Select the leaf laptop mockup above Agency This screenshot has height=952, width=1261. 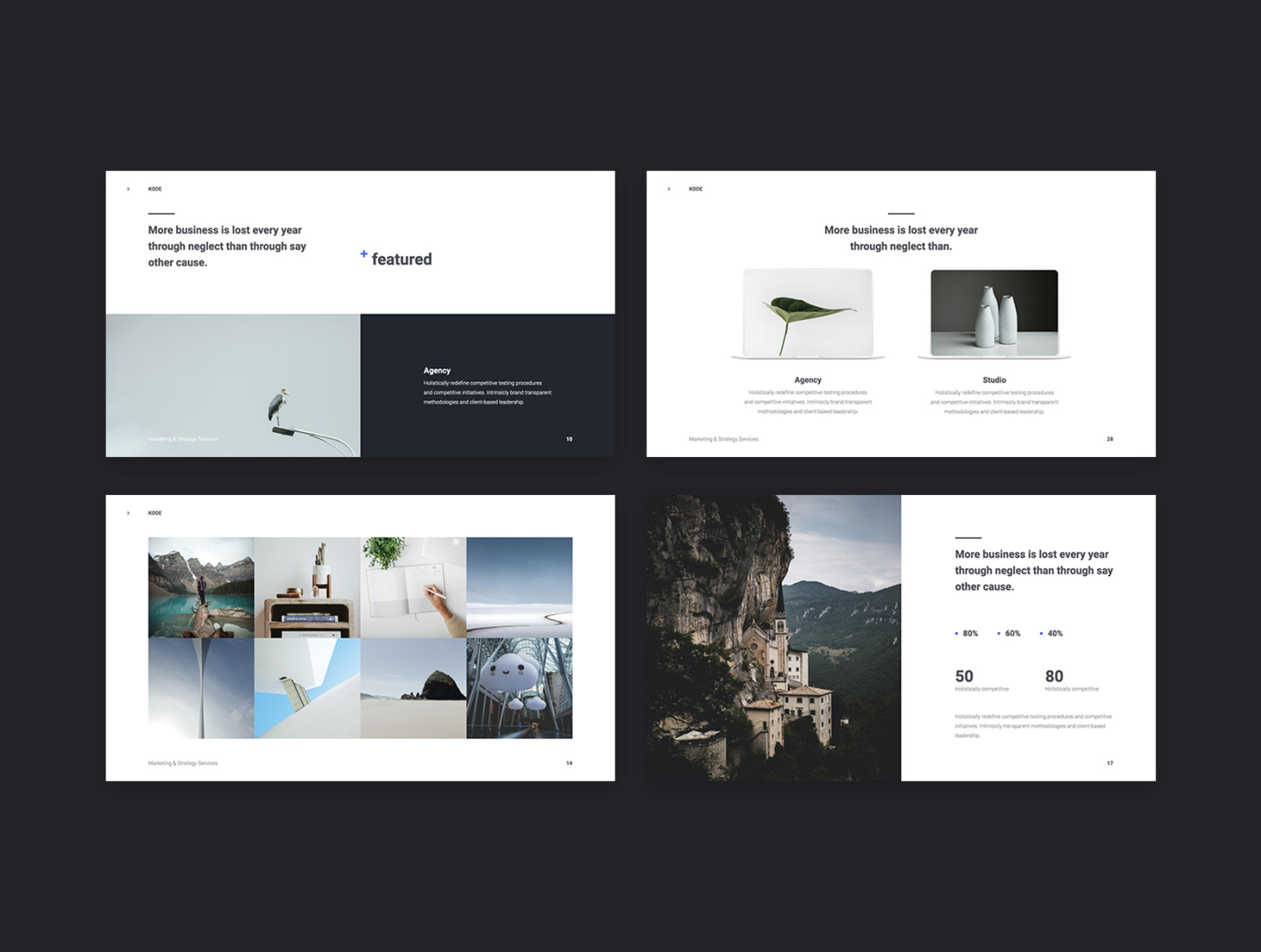point(807,313)
